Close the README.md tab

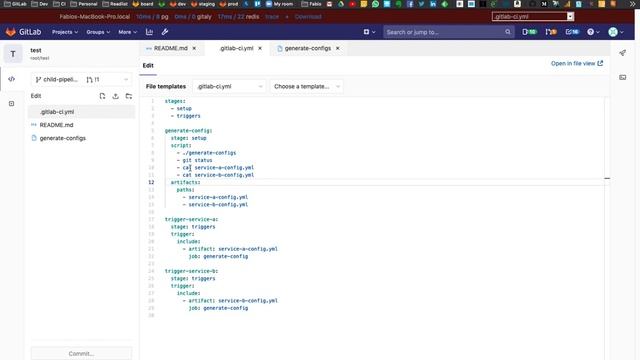(194, 48)
